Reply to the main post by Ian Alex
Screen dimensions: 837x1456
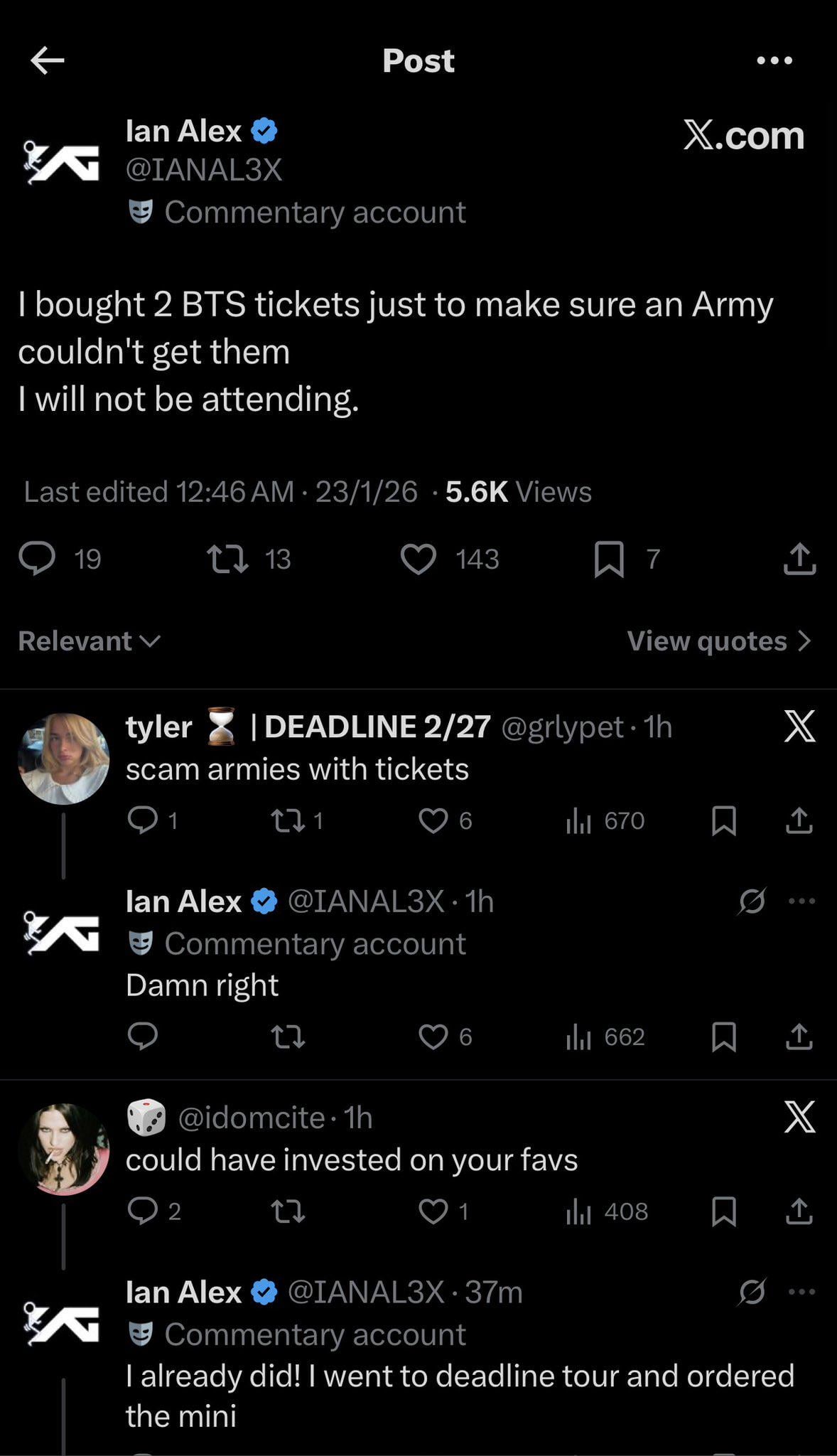click(x=37, y=559)
